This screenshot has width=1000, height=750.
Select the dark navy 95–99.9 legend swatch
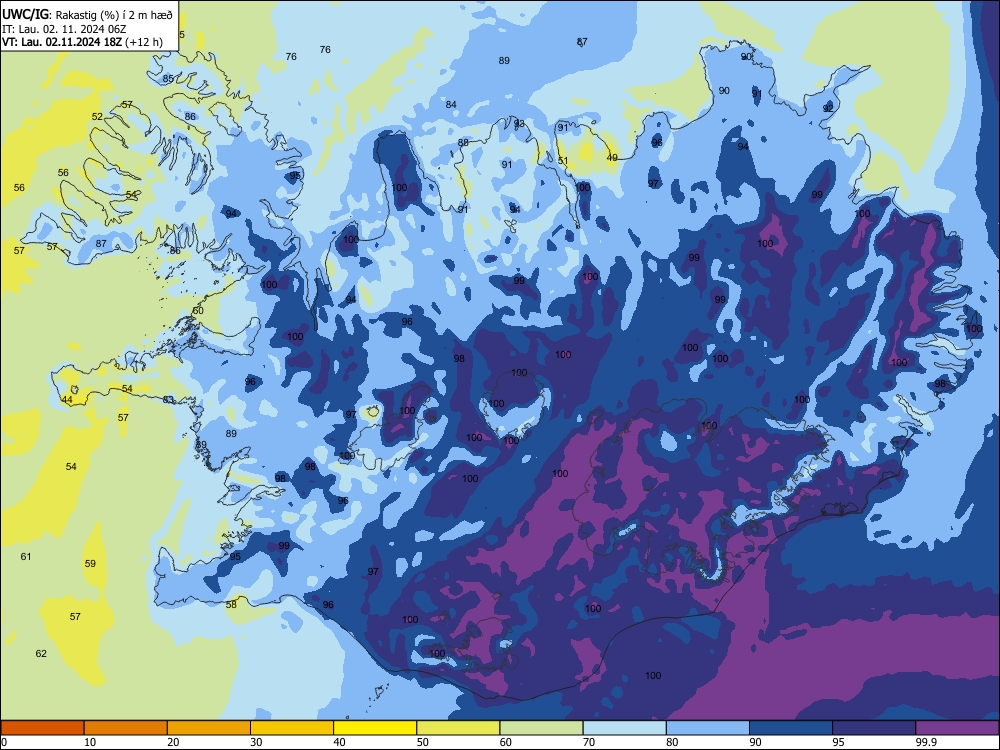(874, 728)
